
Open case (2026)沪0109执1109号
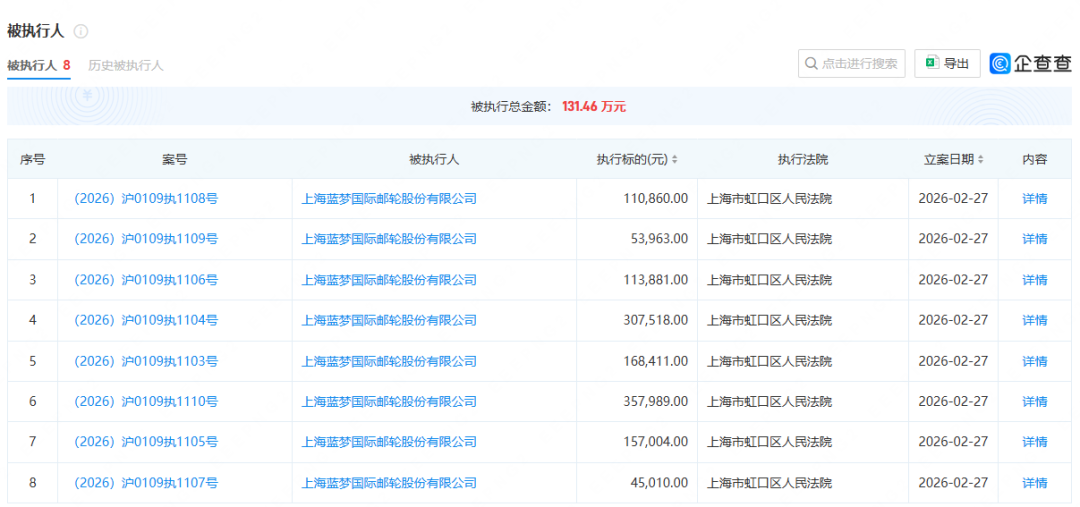click(x=146, y=239)
